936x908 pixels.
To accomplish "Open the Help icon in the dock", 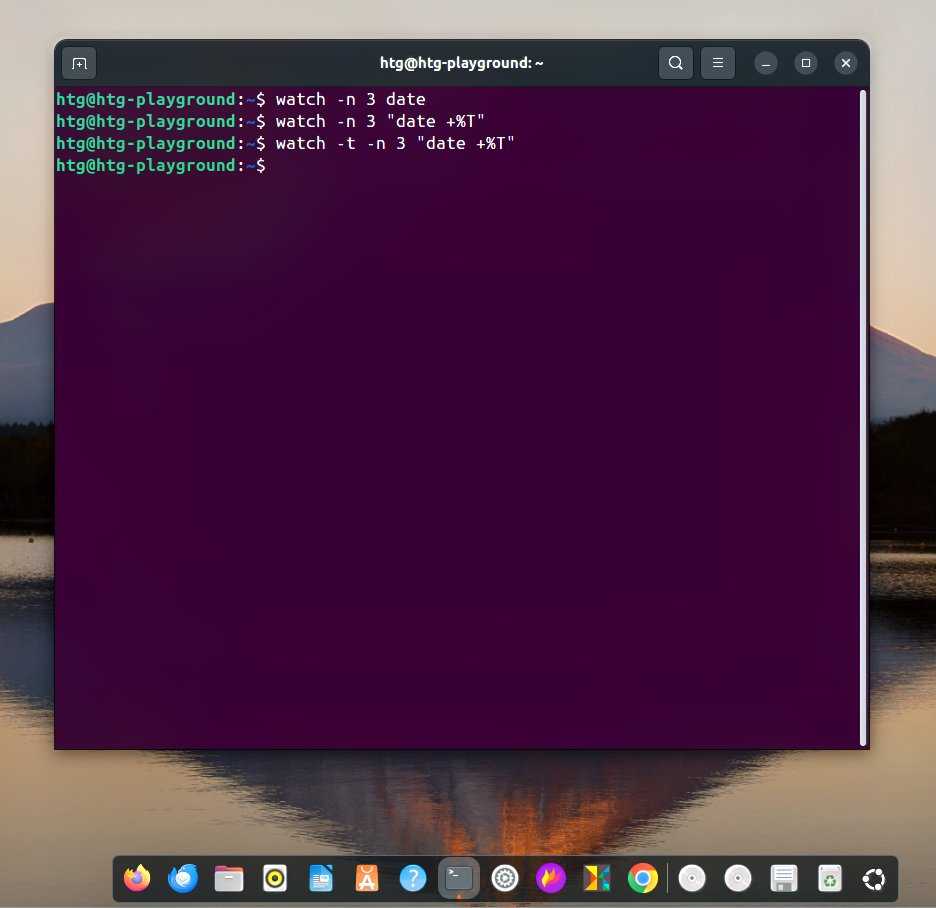I will click(x=412, y=879).
